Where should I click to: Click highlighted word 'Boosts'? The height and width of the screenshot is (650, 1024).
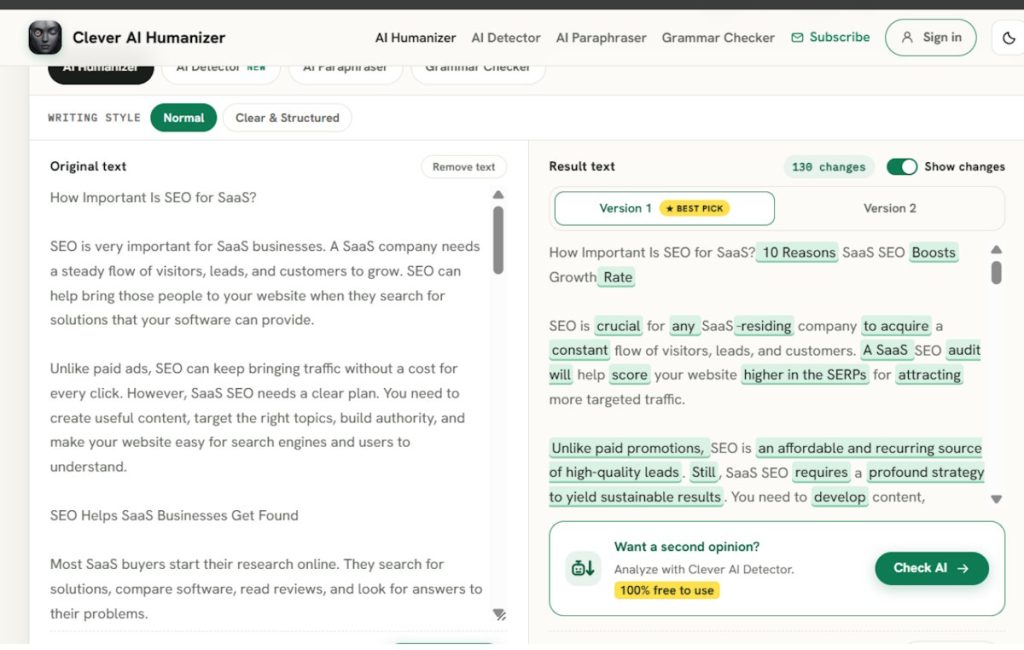pos(933,253)
